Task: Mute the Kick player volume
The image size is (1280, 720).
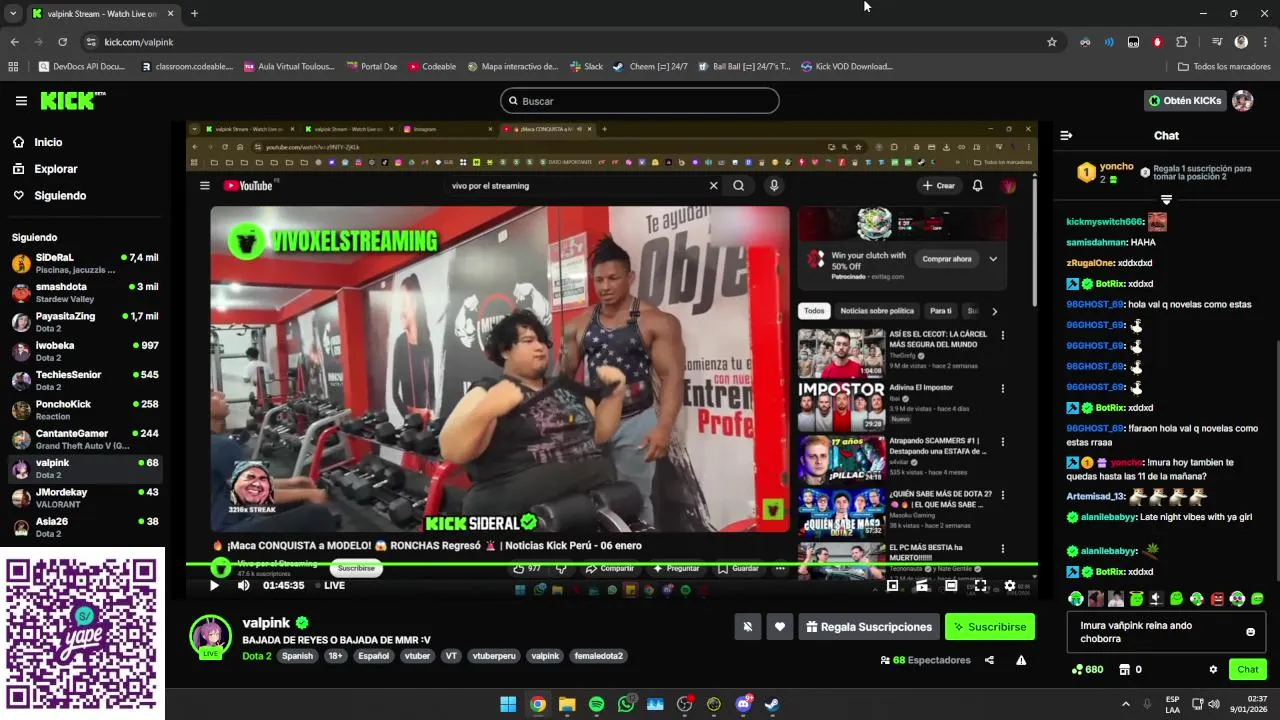Action: (244, 585)
